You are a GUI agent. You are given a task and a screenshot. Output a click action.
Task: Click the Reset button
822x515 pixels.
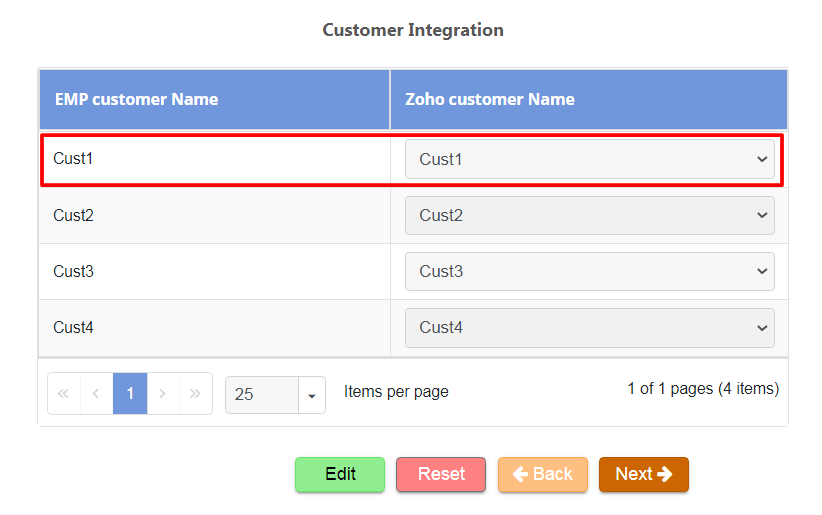click(441, 474)
